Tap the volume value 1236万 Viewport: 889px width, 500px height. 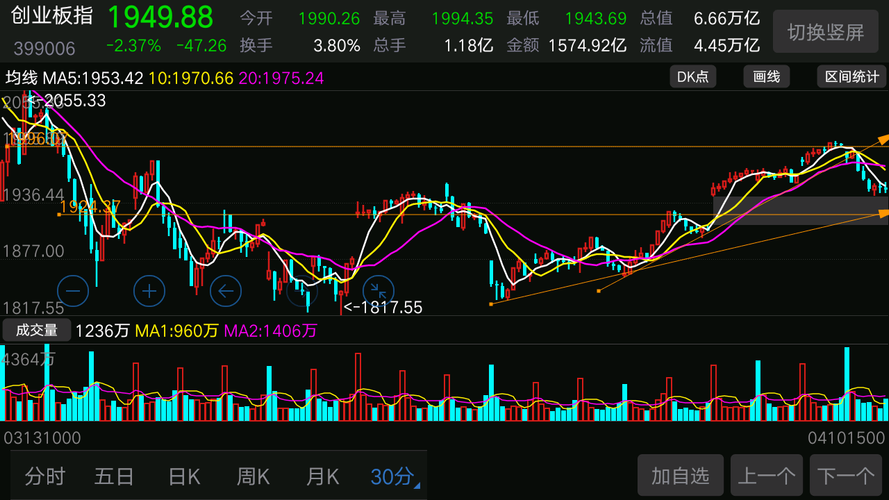pyautogui.click(x=102, y=331)
